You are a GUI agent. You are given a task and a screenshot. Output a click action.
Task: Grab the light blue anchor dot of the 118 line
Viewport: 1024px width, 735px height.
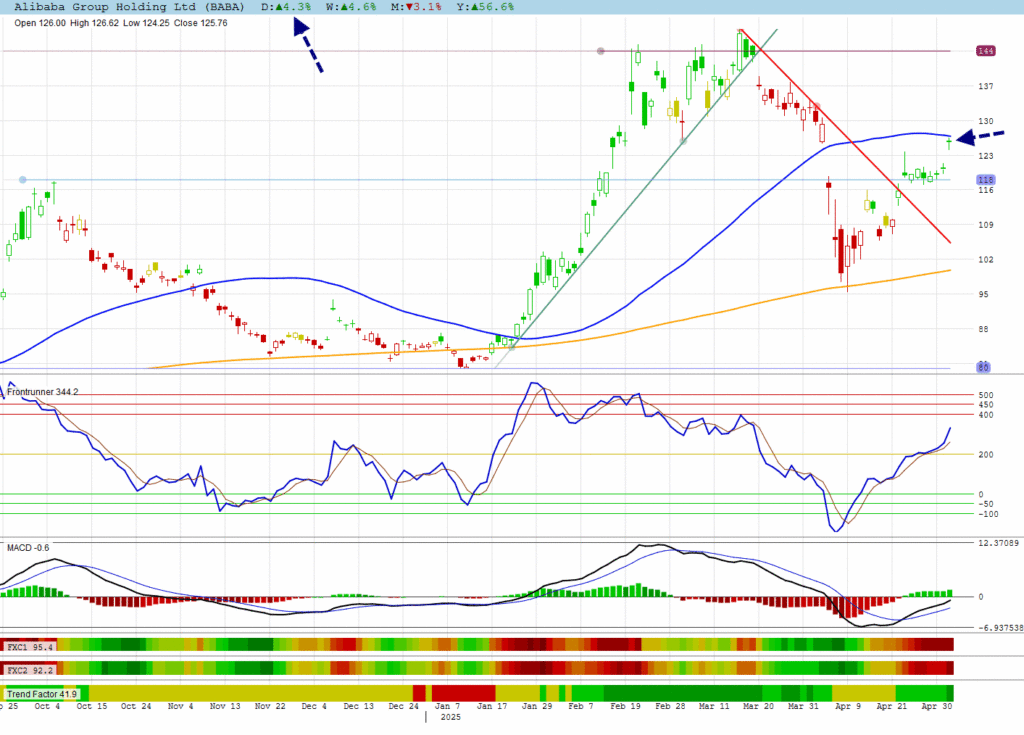pyautogui.click(x=23, y=180)
